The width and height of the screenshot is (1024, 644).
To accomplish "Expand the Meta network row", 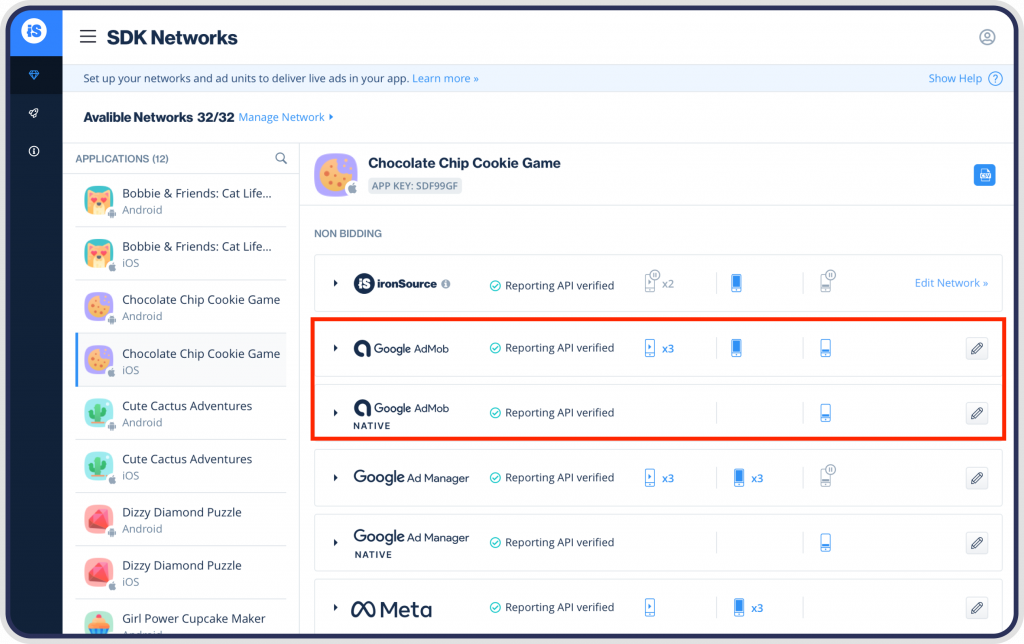I will (335, 607).
